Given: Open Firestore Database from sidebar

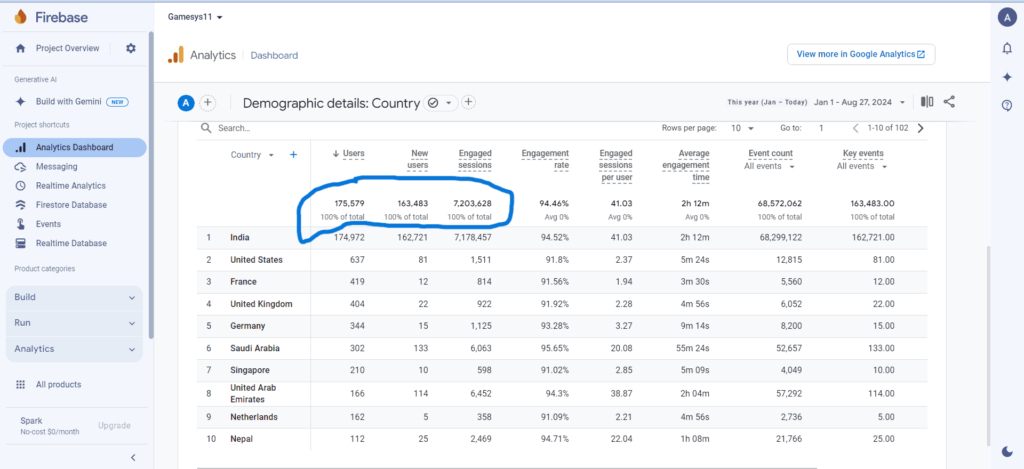Looking at the screenshot, I should (71, 205).
